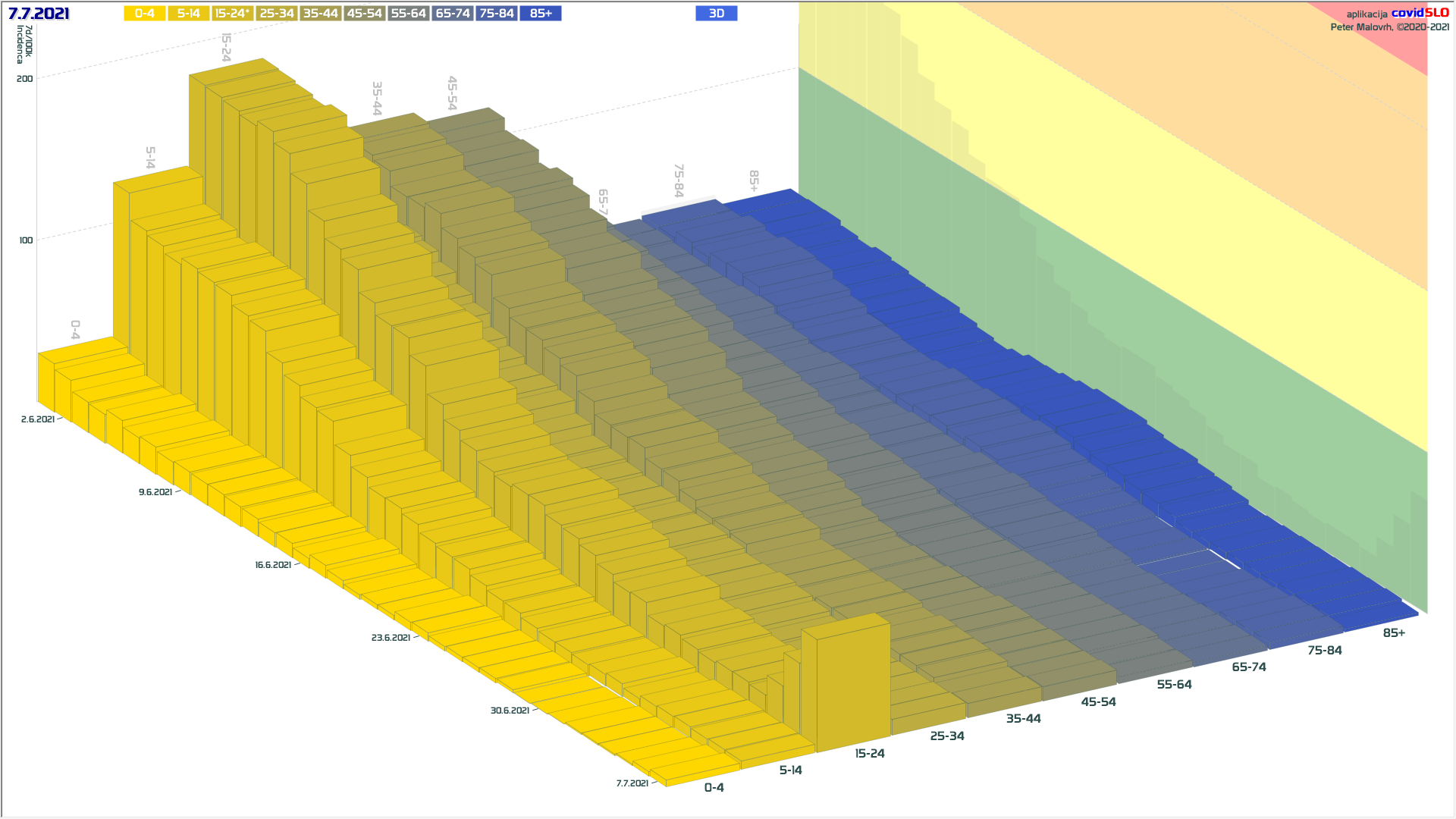Image resolution: width=1456 pixels, height=819 pixels.
Task: Select the highlighted 15-24* age group button
Action: [232, 14]
